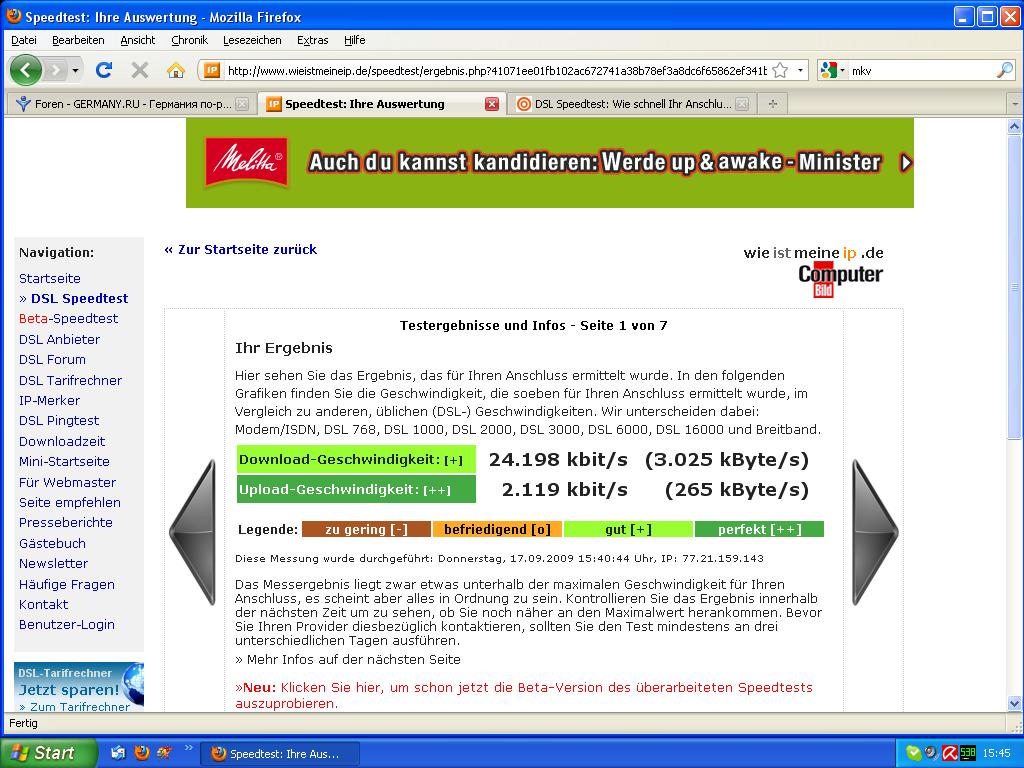Click the red Avira tray icon
The width and height of the screenshot is (1024, 768).
pos(950,753)
